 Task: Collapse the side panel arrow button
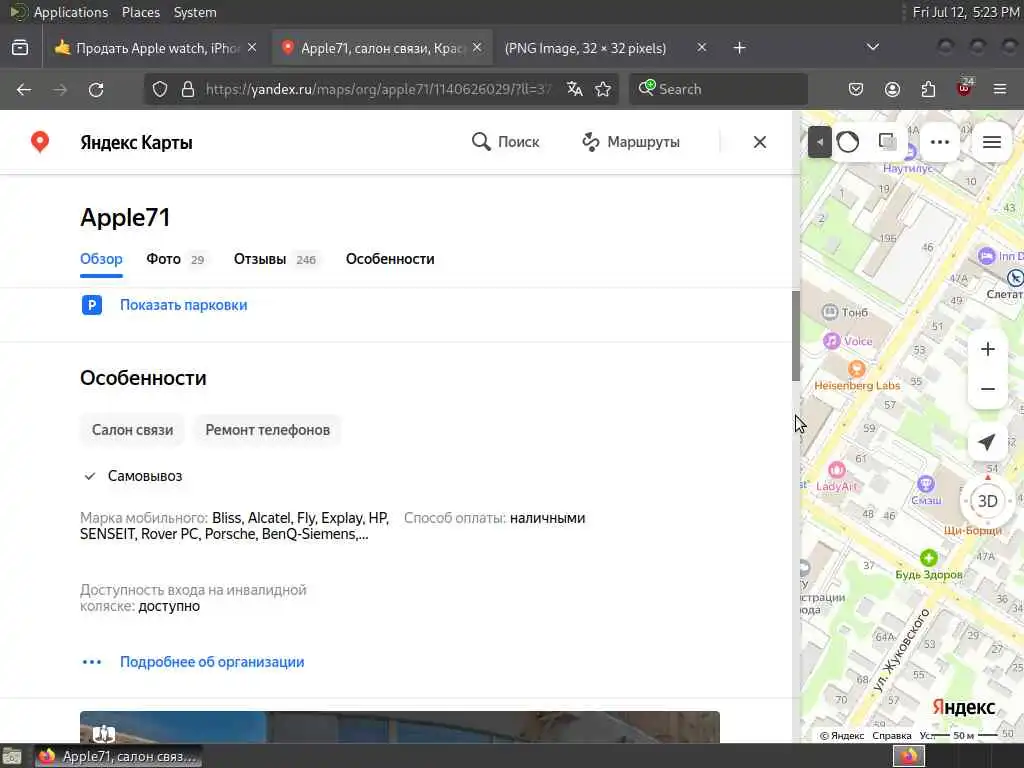tap(820, 142)
